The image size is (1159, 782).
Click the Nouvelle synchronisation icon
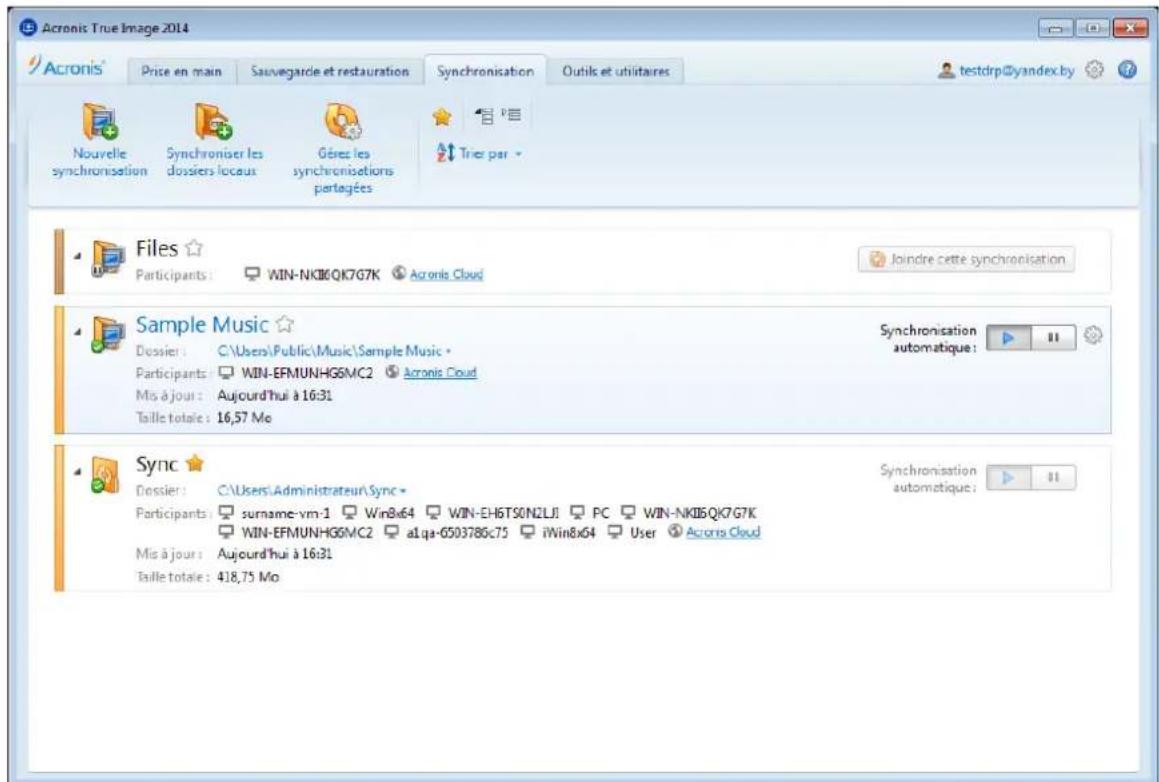coord(101,122)
